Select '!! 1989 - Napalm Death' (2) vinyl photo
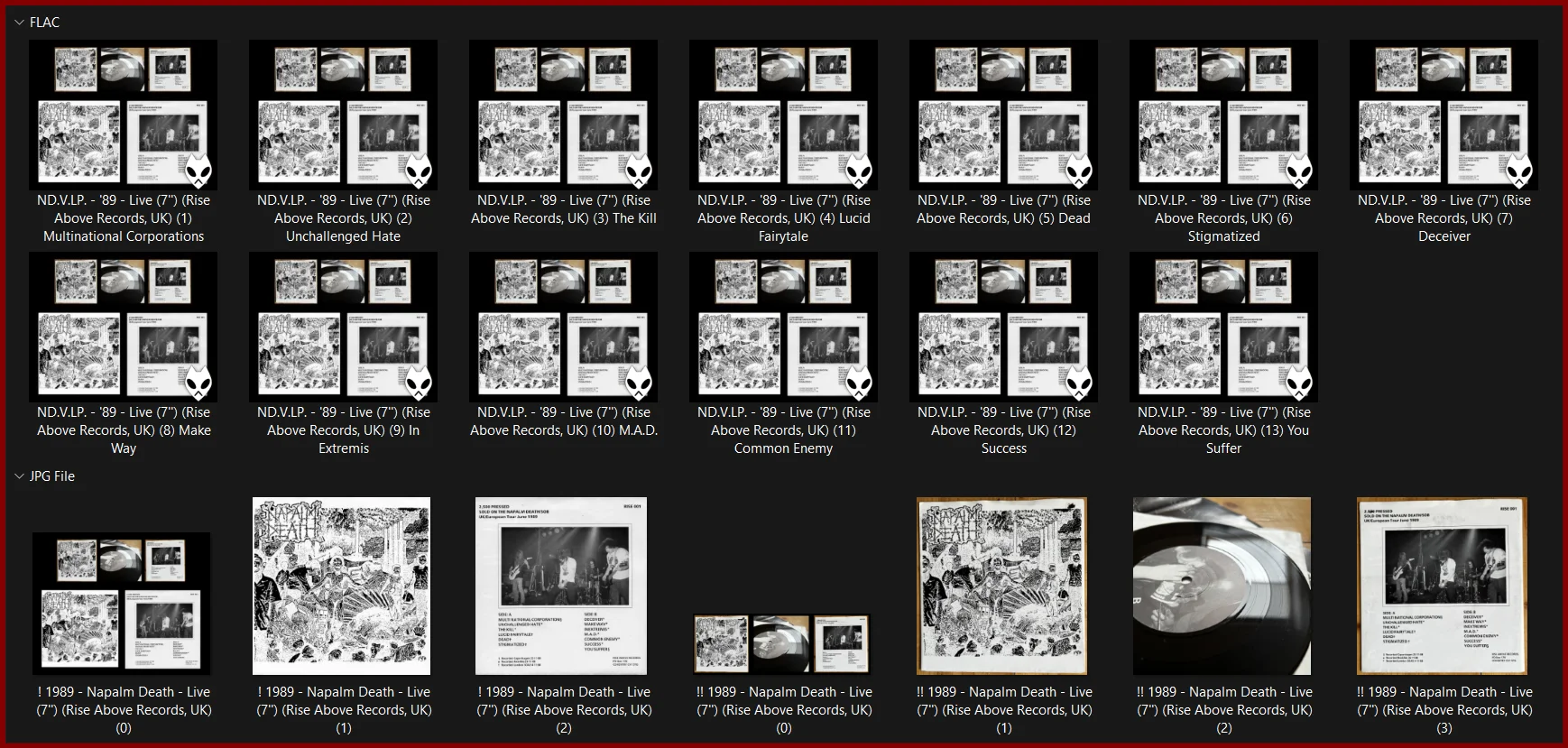 tap(1222, 586)
